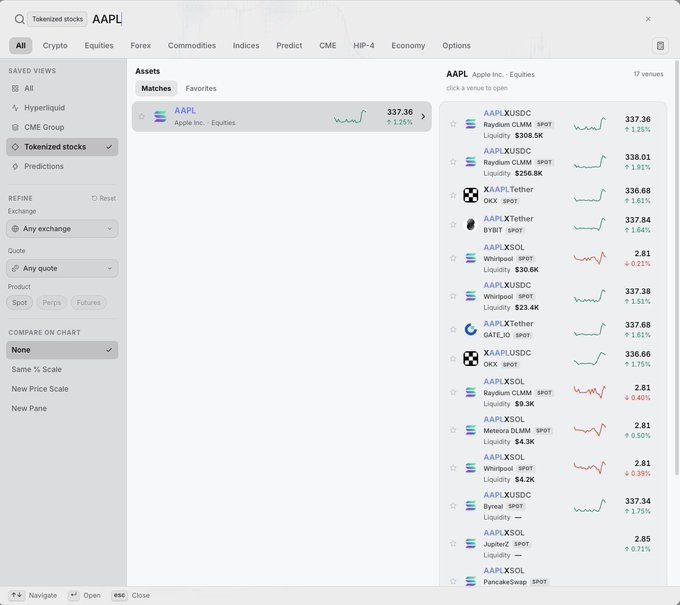The width and height of the screenshot is (680, 605).
Task: Click Solana logo of AAPLXSOL Meteora DLMM
Action: pos(471,430)
